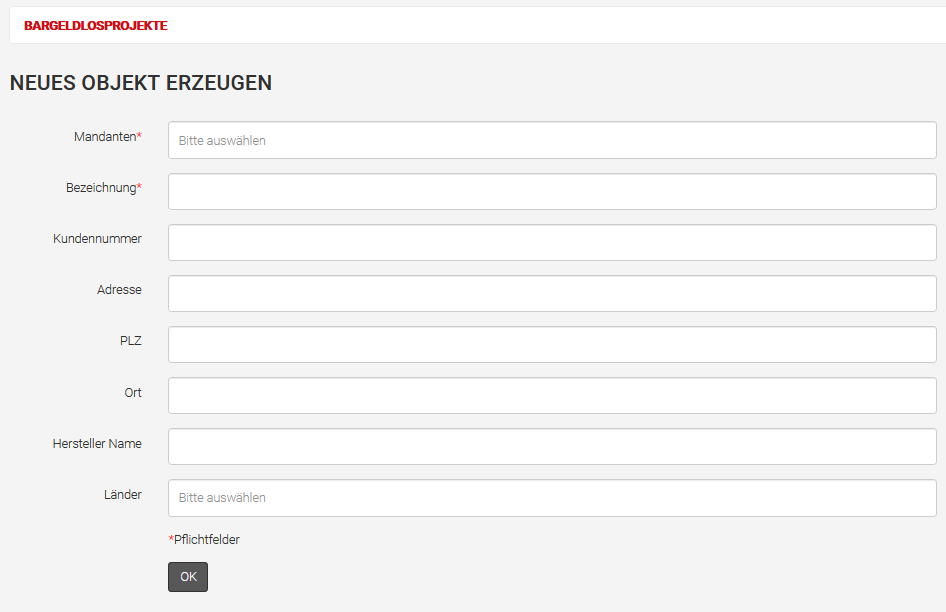Select the Kundennummer label text
946x612 pixels.
[x=97, y=239]
